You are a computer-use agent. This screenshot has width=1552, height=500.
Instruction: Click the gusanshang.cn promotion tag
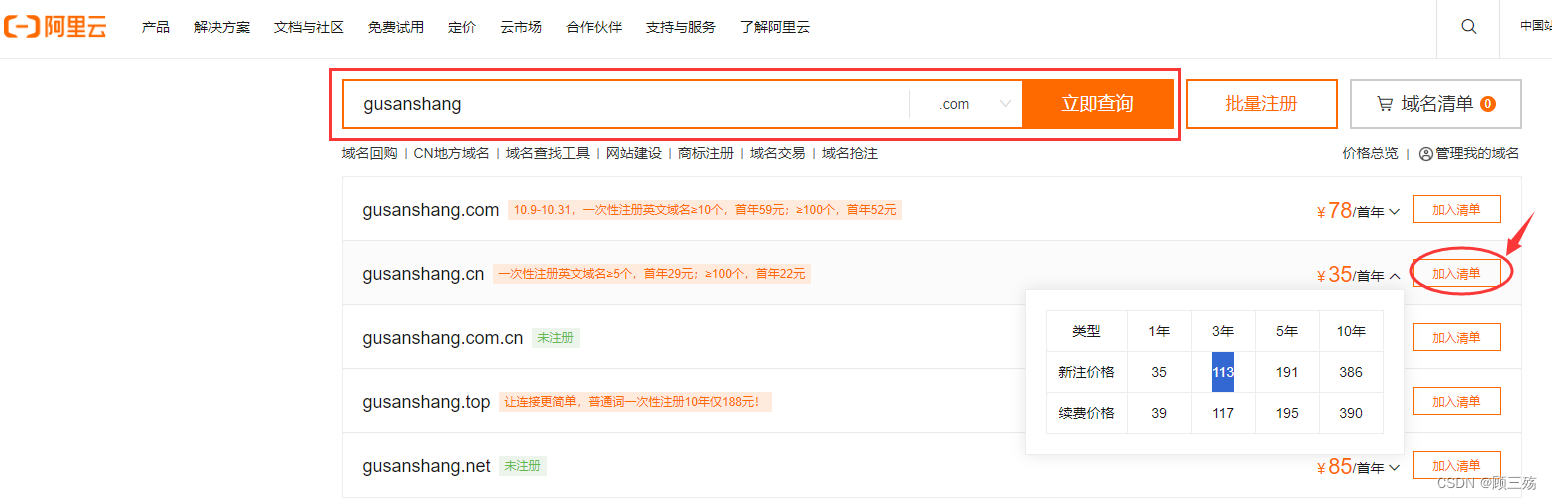click(x=652, y=274)
